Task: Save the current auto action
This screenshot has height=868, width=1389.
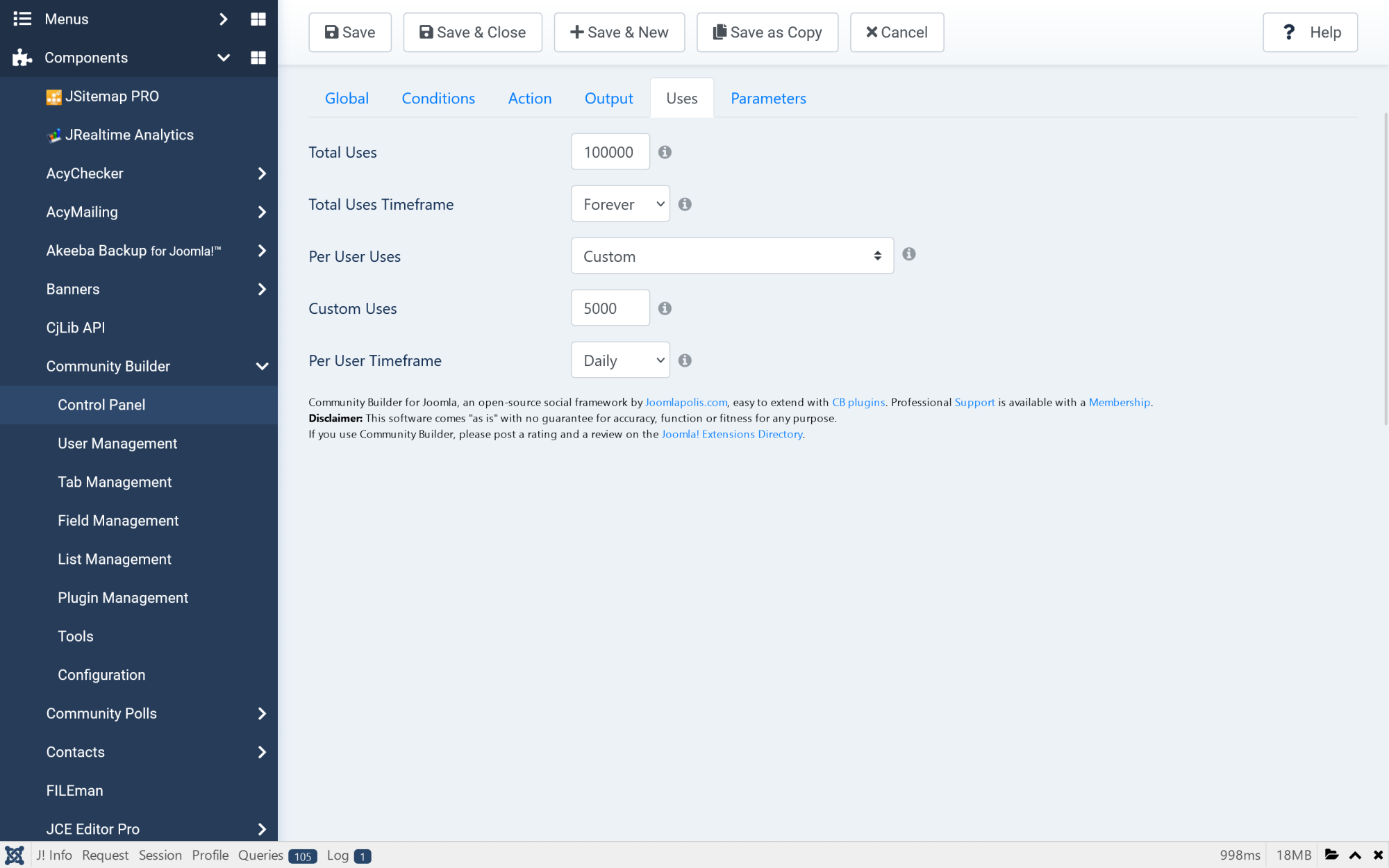Action: (x=350, y=33)
